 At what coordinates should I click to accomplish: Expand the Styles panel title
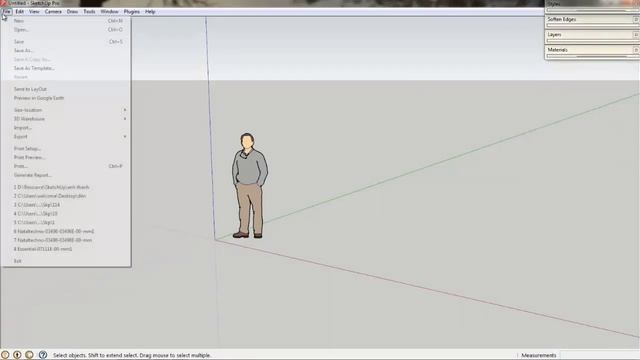pyautogui.click(x=554, y=4)
